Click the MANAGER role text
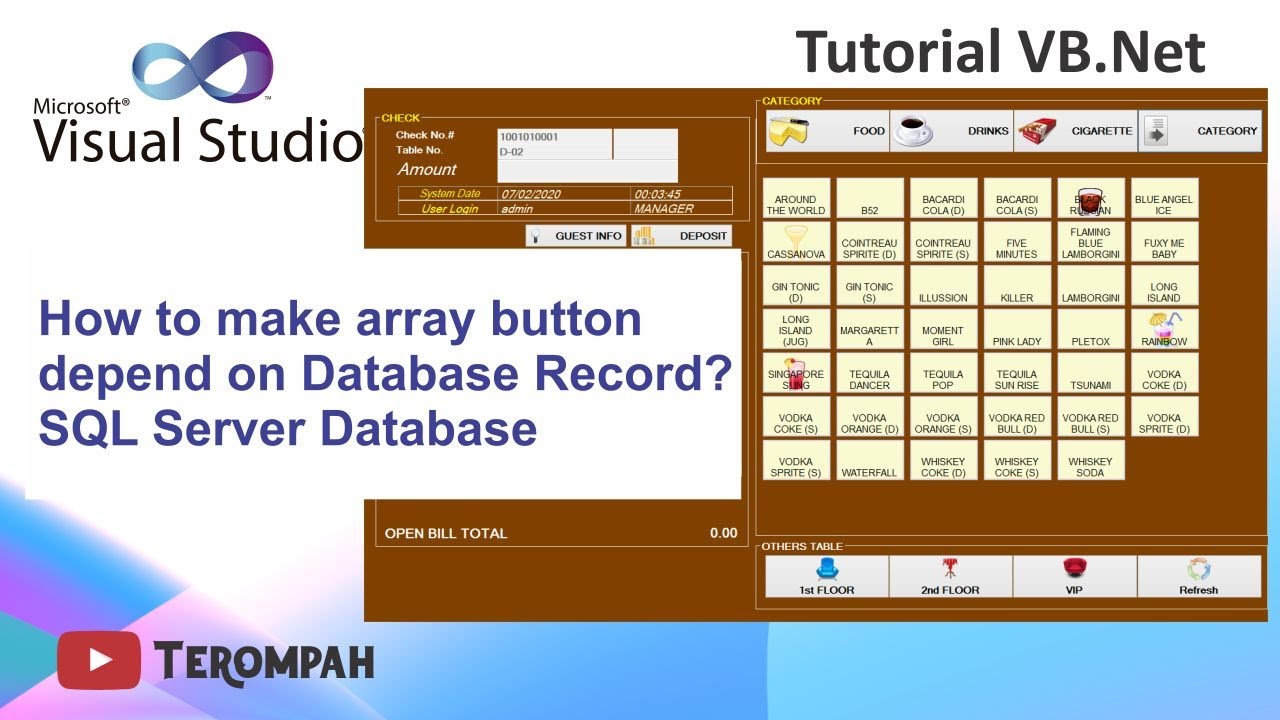The width and height of the screenshot is (1280, 720). pos(664,209)
